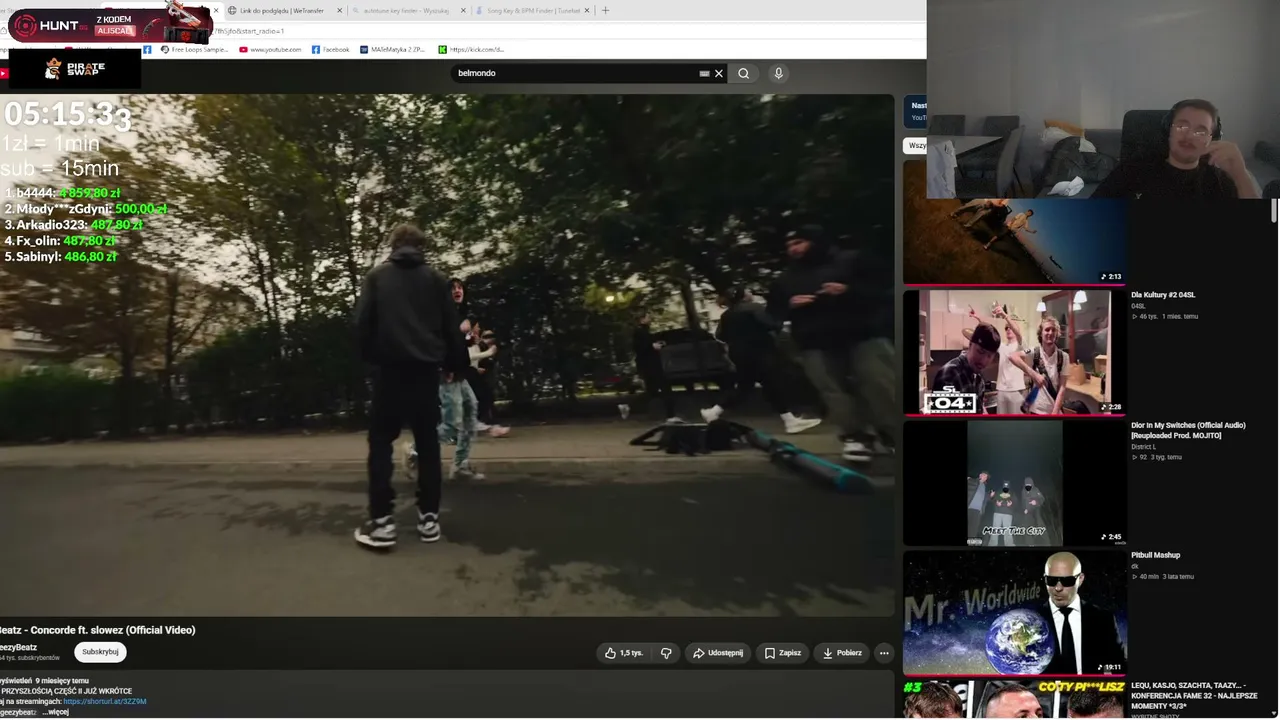Open the Dior In My Switches thumbnail
This screenshot has width=1280, height=720.
(x=1014, y=483)
